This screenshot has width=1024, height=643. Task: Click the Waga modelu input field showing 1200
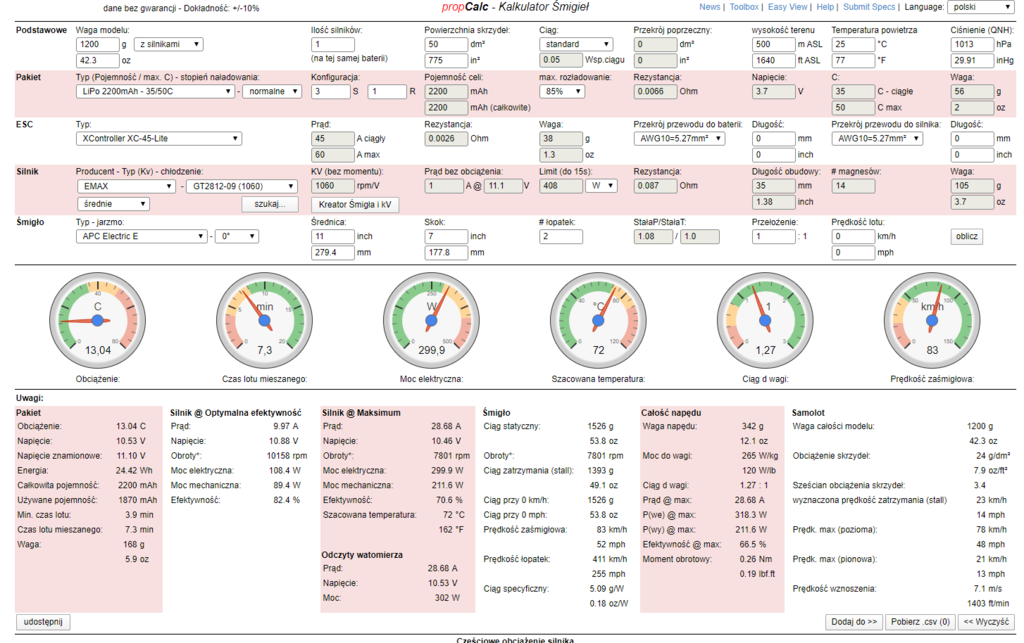coord(98,44)
